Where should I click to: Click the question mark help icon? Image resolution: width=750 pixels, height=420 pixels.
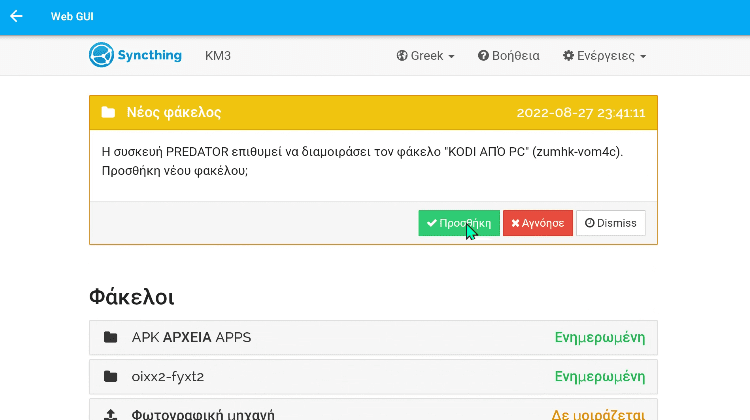tap(483, 56)
